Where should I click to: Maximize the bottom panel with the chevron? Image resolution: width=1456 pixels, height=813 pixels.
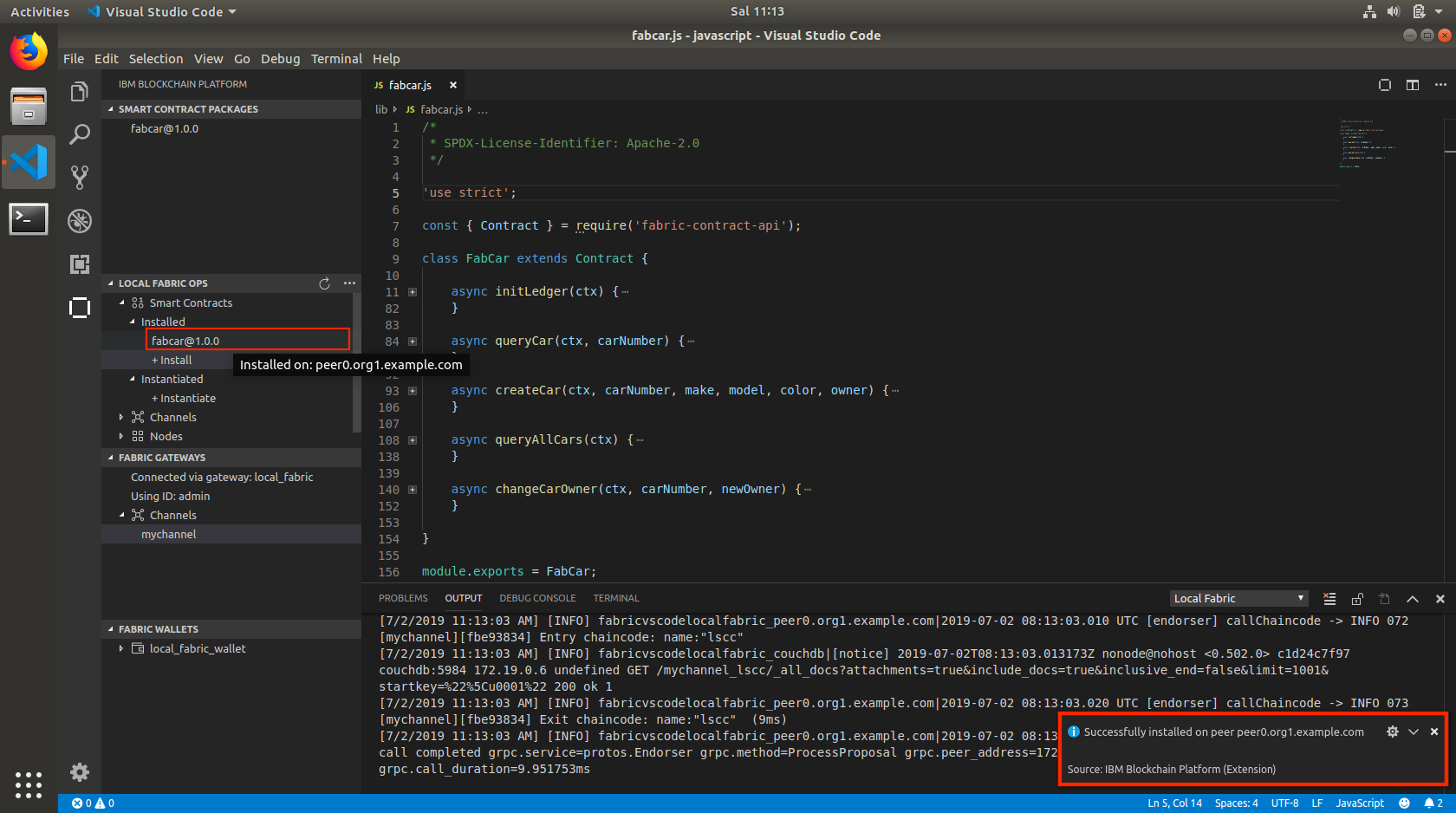point(1413,599)
